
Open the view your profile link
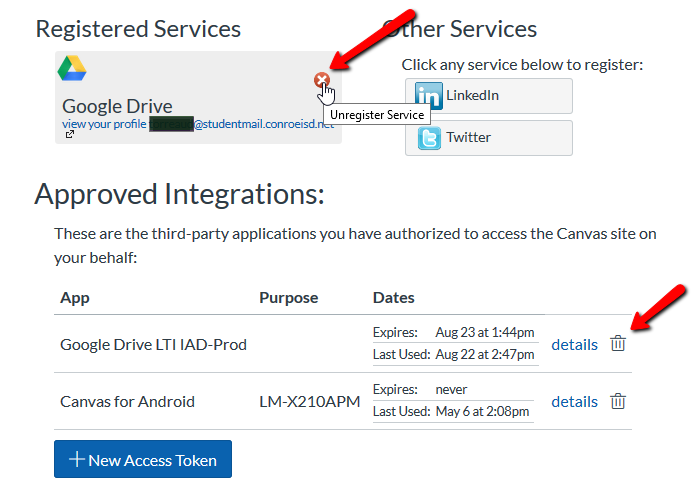(x=104, y=124)
